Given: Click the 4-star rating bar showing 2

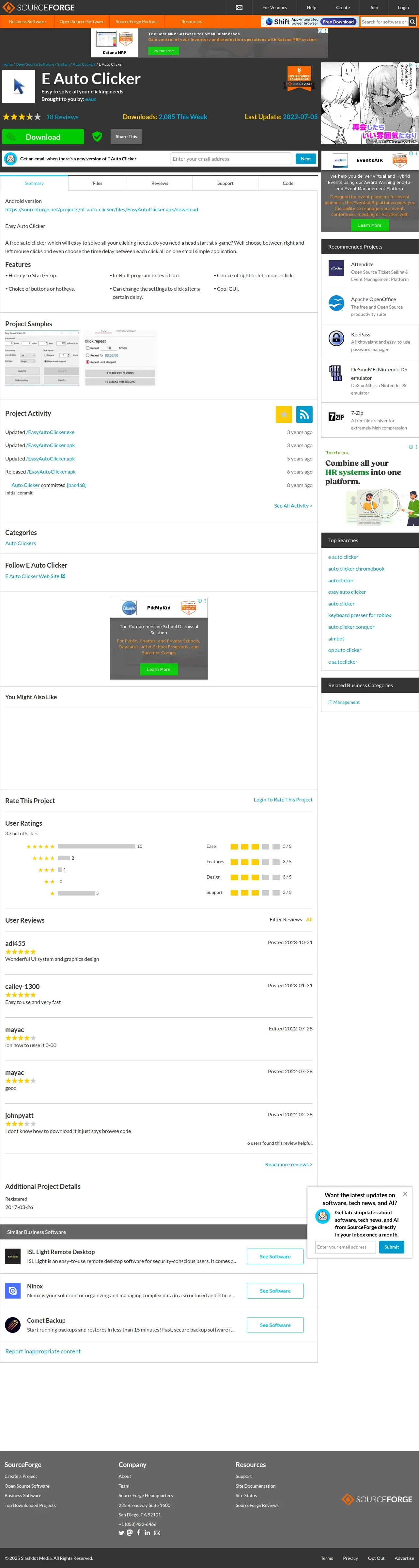Looking at the screenshot, I should [x=64, y=858].
